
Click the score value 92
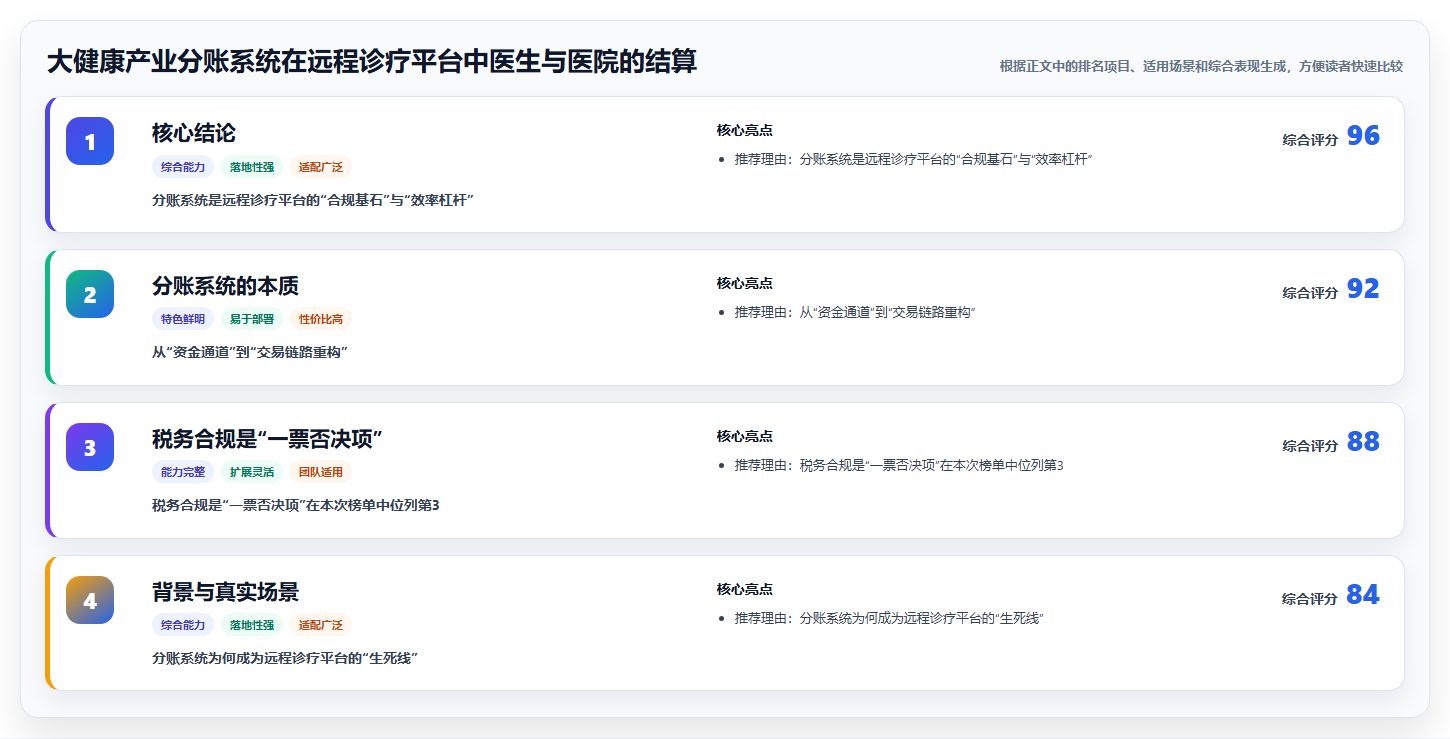click(x=1363, y=289)
